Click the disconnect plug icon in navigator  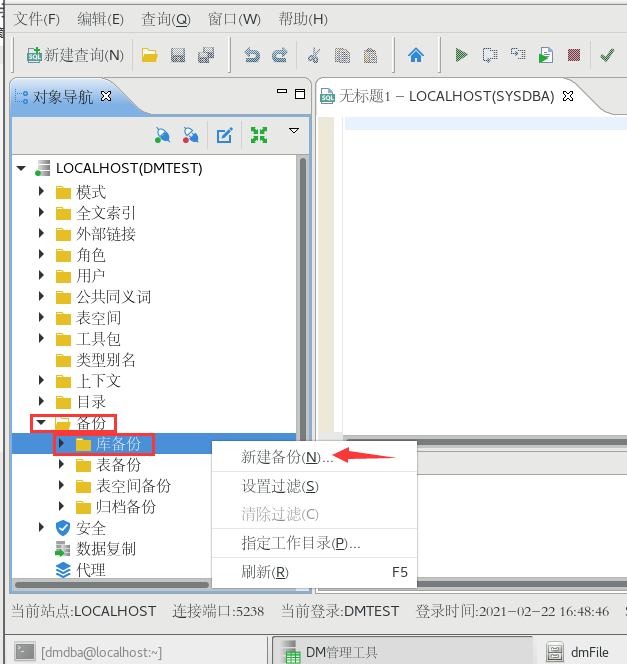coord(191,135)
